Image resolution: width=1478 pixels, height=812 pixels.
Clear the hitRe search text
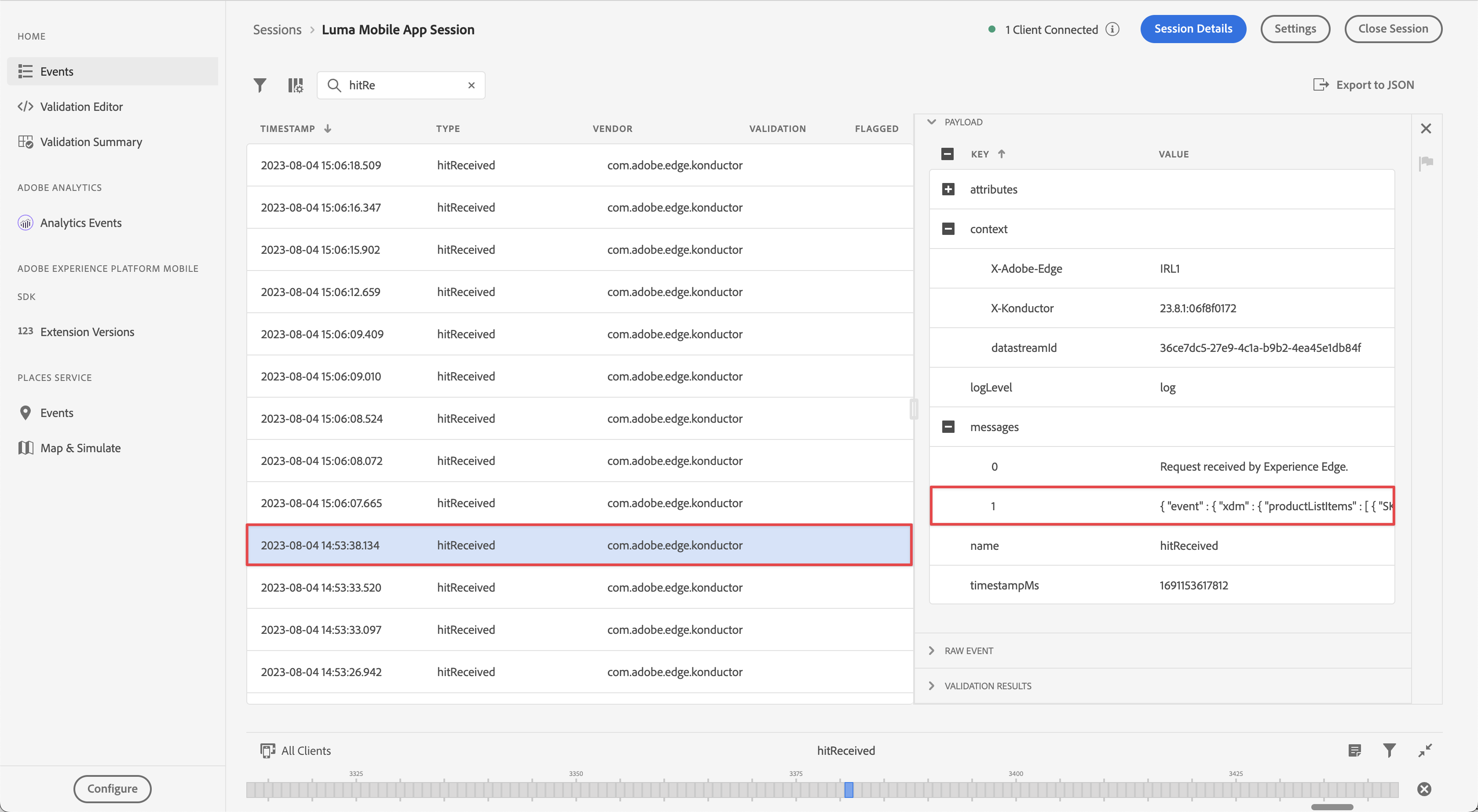[471, 85]
